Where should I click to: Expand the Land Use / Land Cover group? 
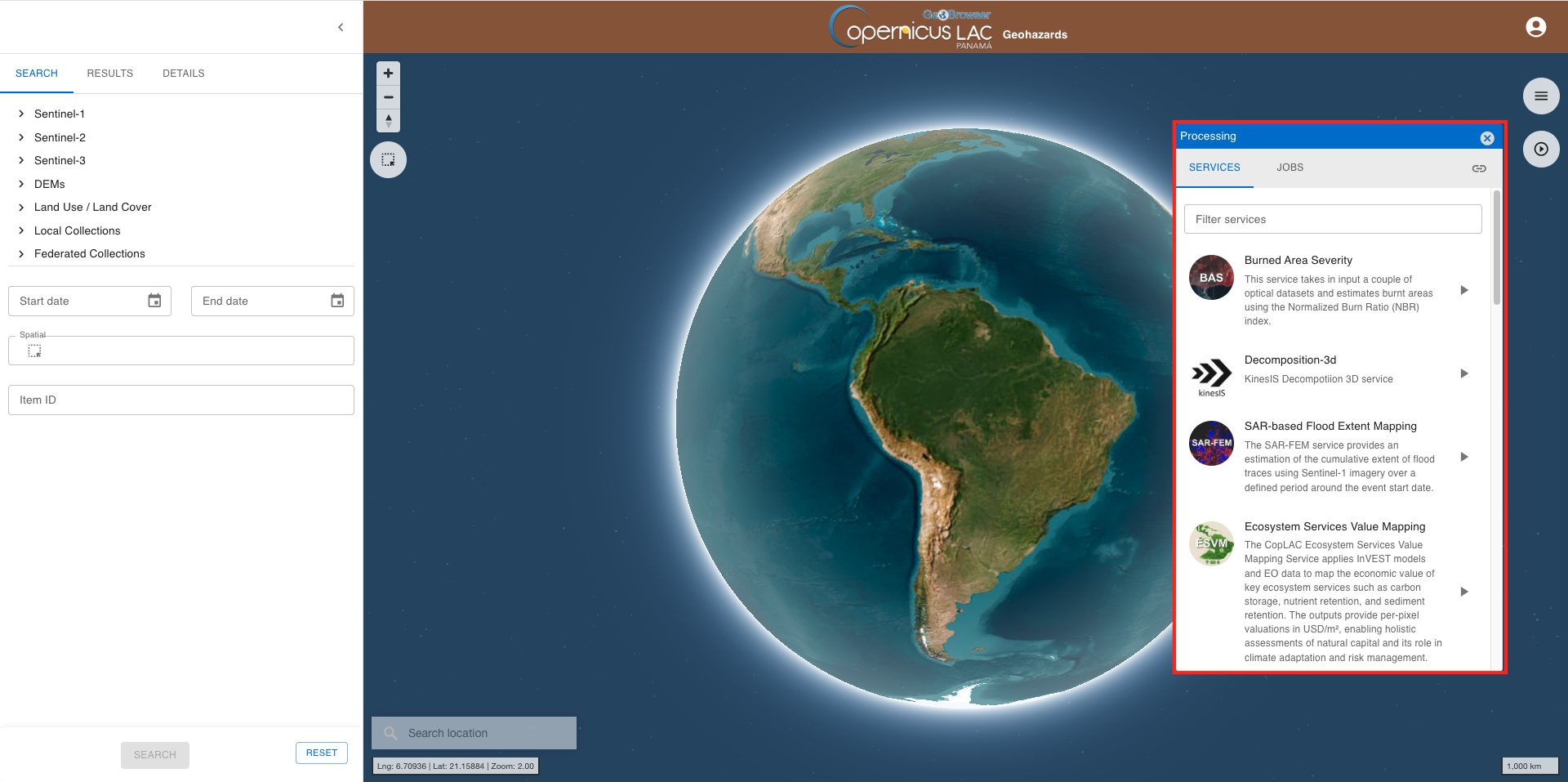[21, 208]
